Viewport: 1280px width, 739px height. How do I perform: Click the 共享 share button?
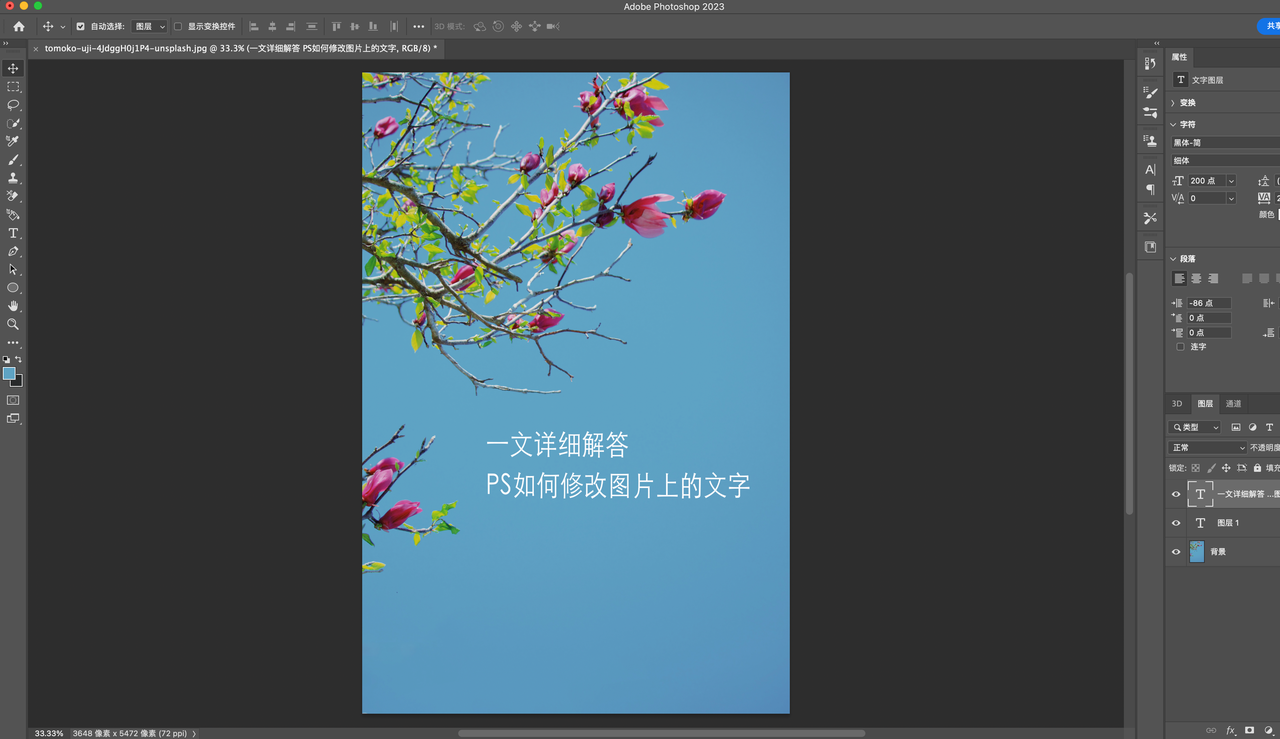1270,26
